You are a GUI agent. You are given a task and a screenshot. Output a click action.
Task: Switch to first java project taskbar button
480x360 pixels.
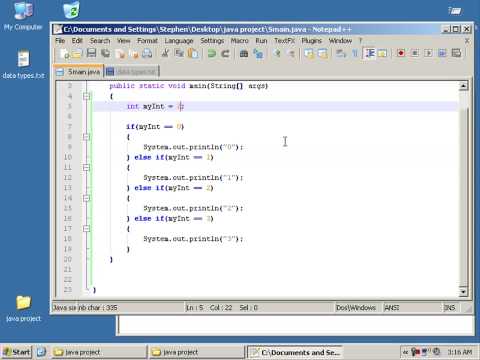[x=99, y=352]
